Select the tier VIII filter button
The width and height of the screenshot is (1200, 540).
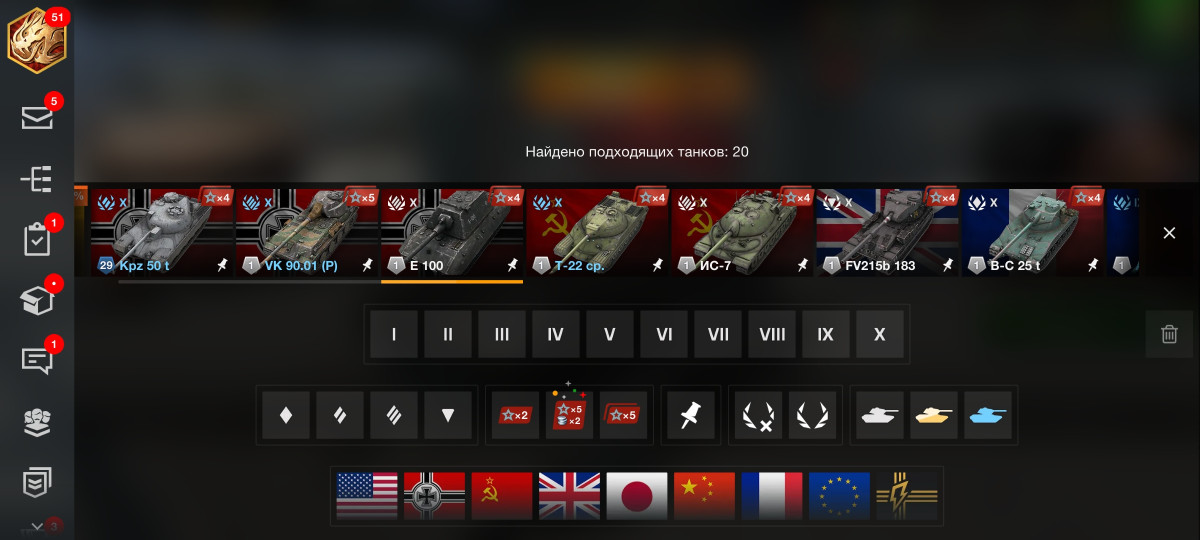pos(772,334)
